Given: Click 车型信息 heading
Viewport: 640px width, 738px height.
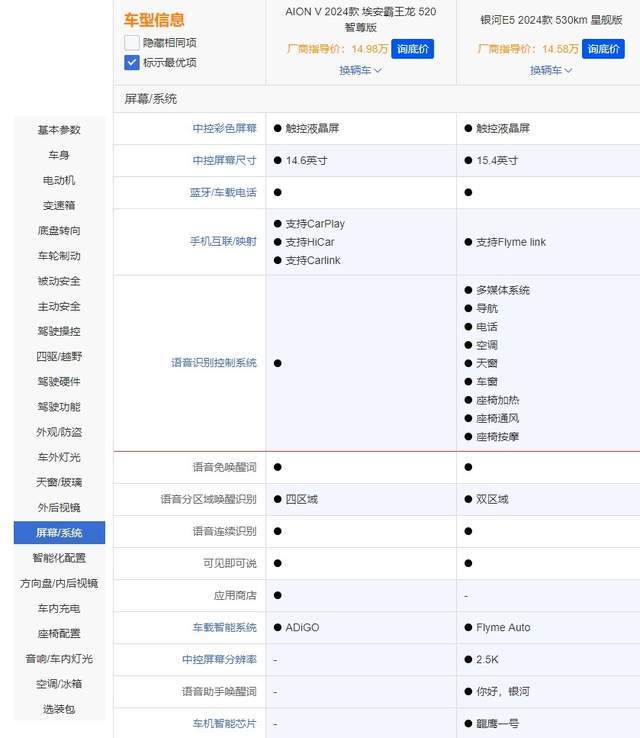Looking at the screenshot, I should point(154,20).
